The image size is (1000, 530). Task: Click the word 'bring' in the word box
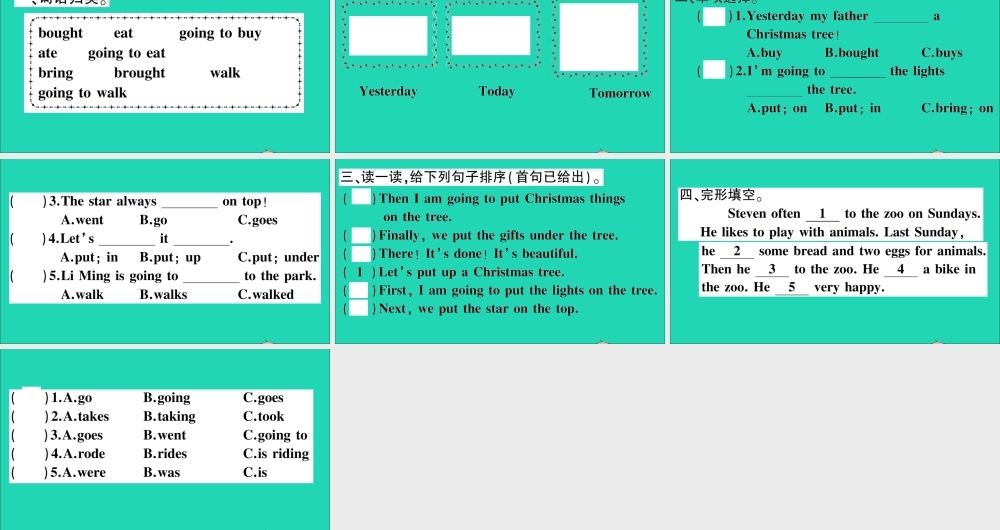point(55,73)
